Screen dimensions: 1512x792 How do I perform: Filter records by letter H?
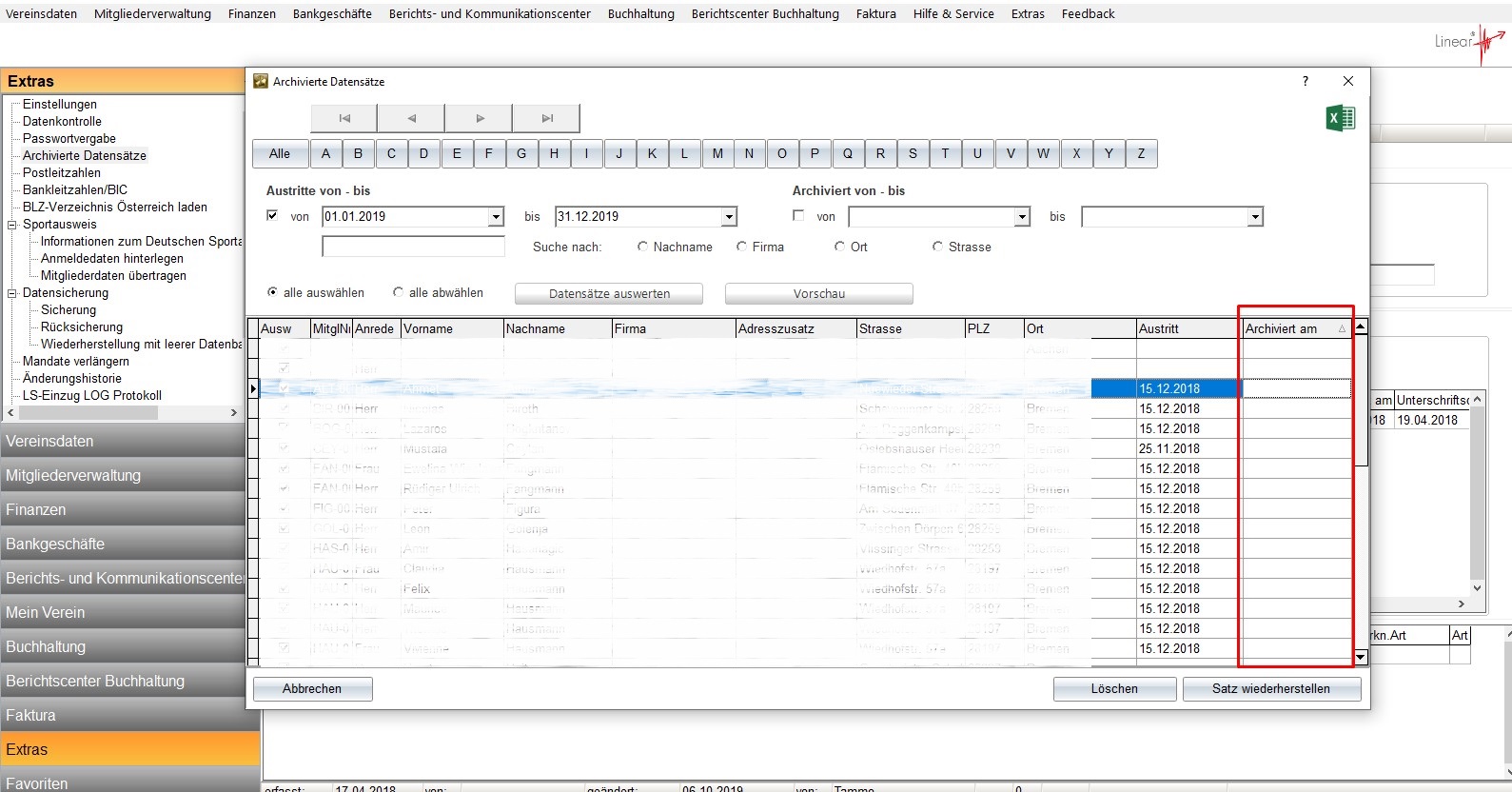(554, 153)
